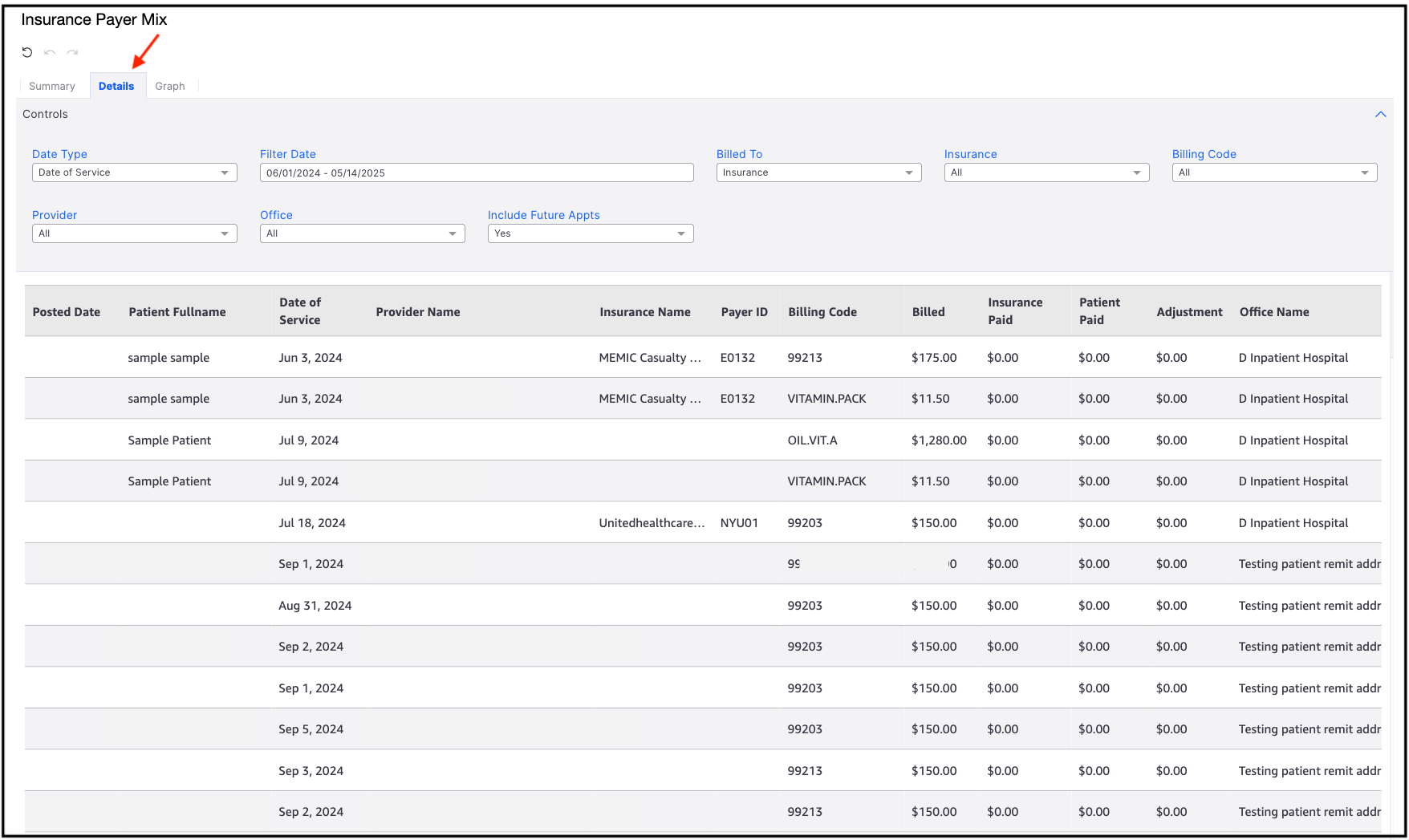Expand the Provider dropdown
Viewport: 1409px width, 840px height.
[134, 233]
